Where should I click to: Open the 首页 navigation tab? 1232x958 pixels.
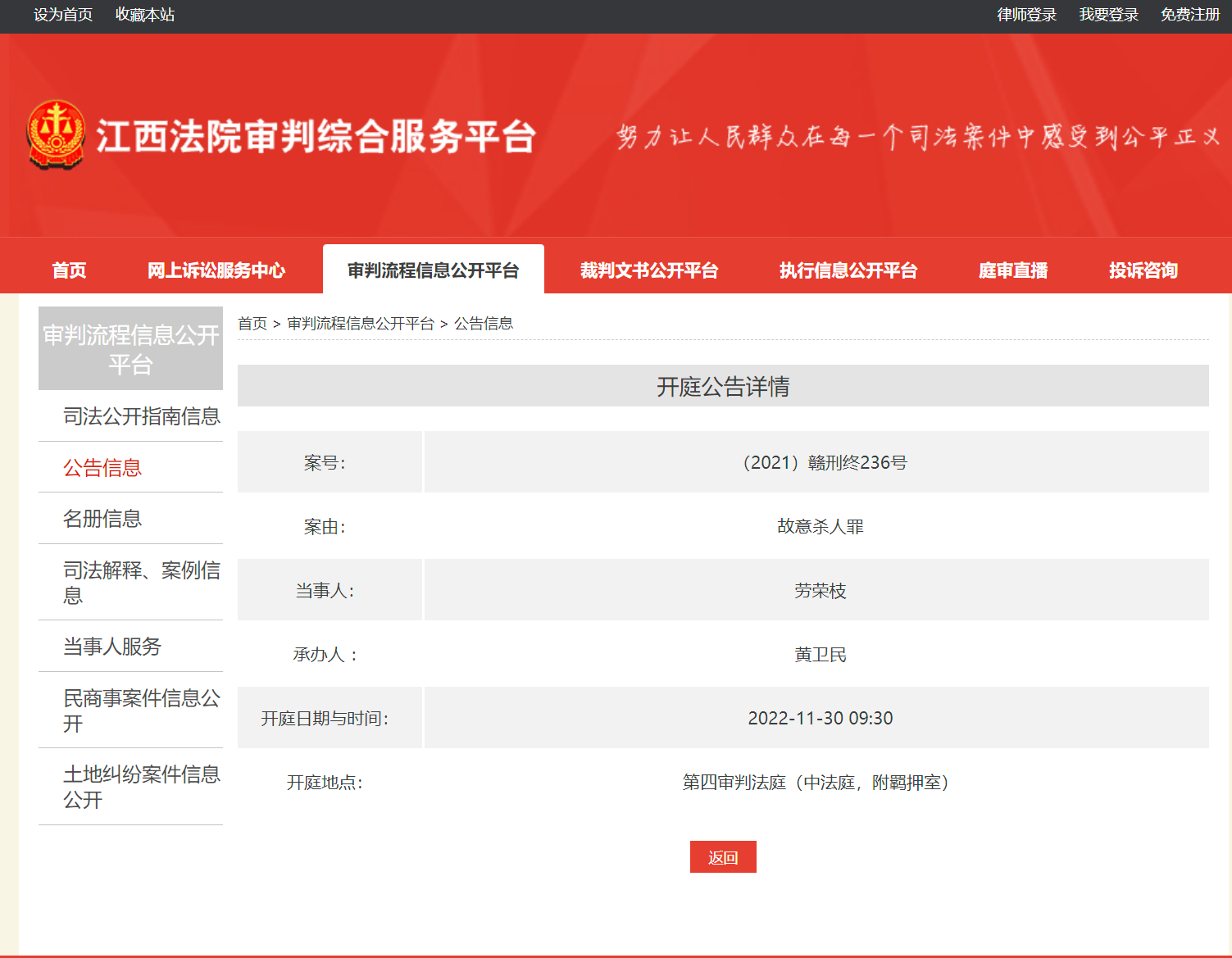click(x=69, y=270)
